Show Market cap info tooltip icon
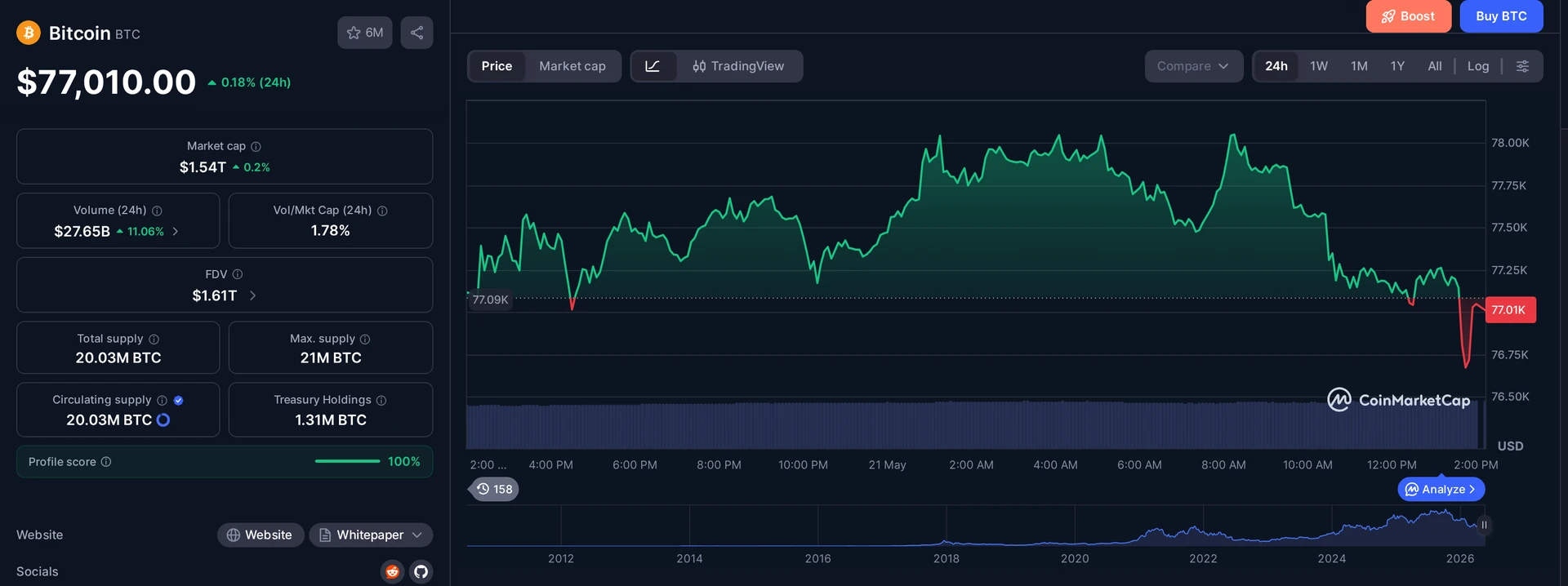The height and width of the screenshot is (586, 1568). coord(256,146)
